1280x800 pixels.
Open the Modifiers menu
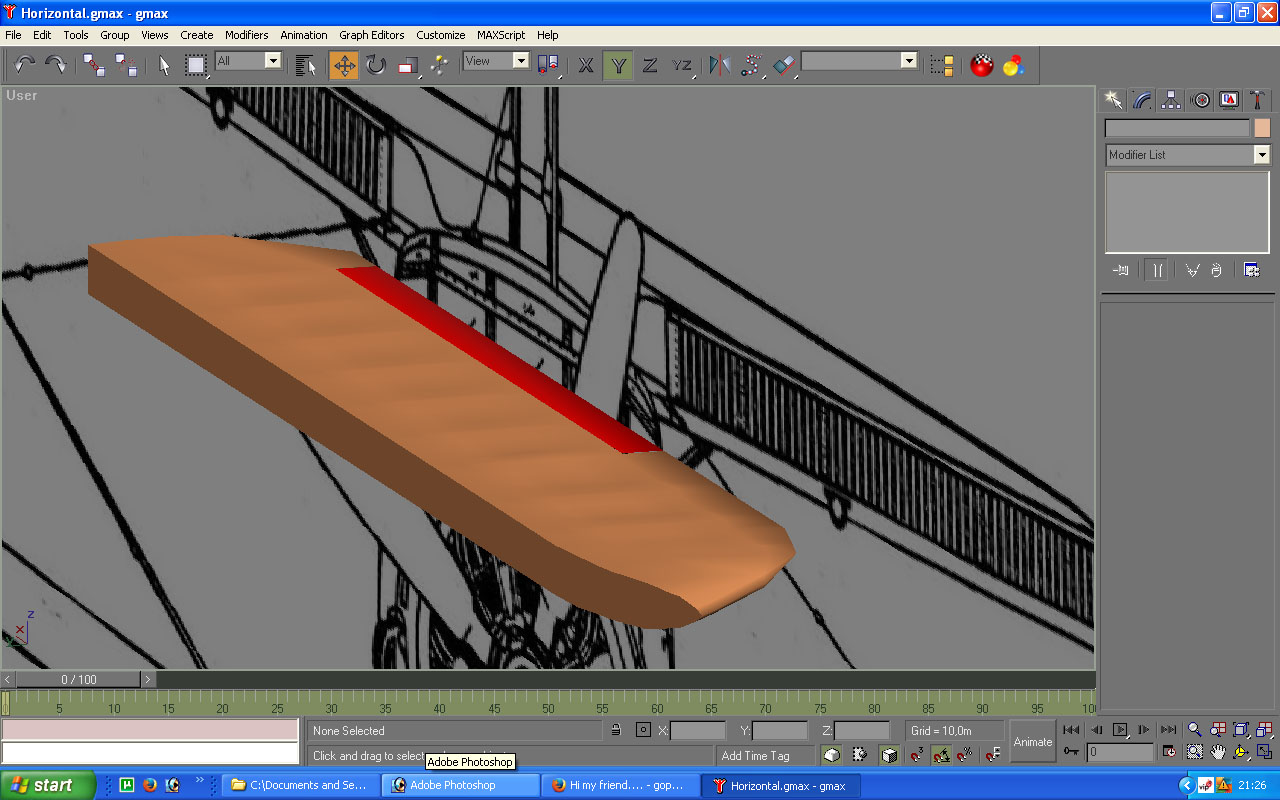[246, 35]
